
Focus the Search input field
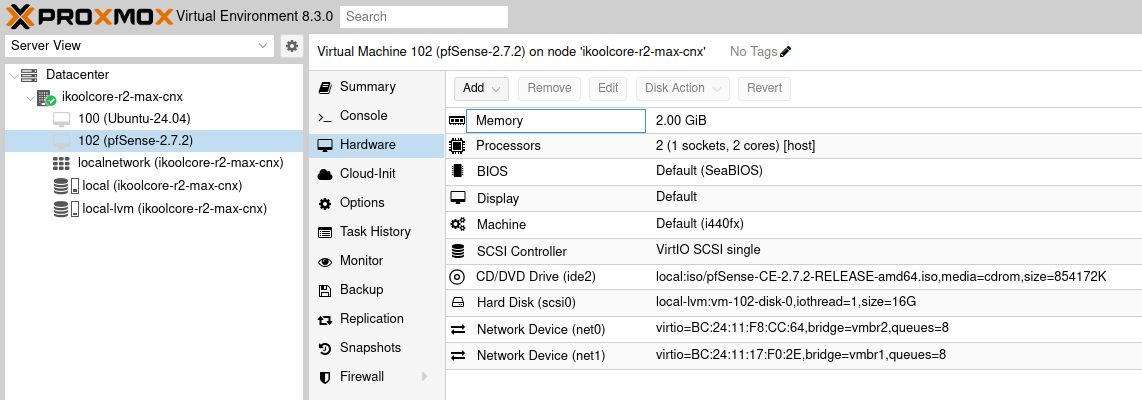[424, 17]
